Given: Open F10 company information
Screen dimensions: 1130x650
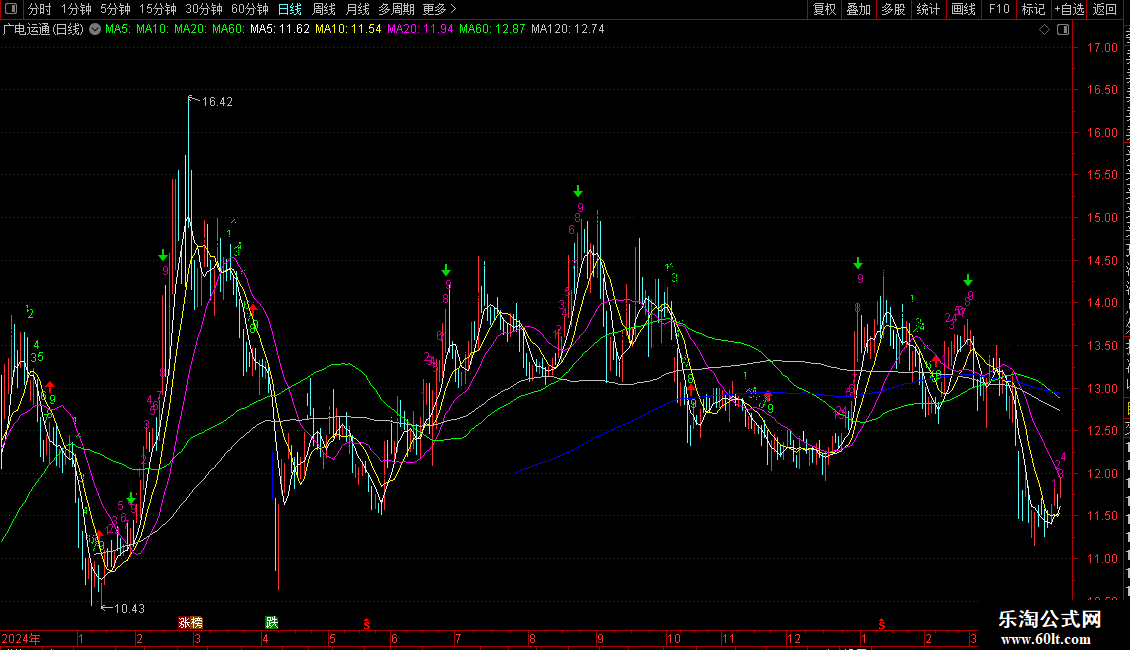Looking at the screenshot, I should point(999,9).
